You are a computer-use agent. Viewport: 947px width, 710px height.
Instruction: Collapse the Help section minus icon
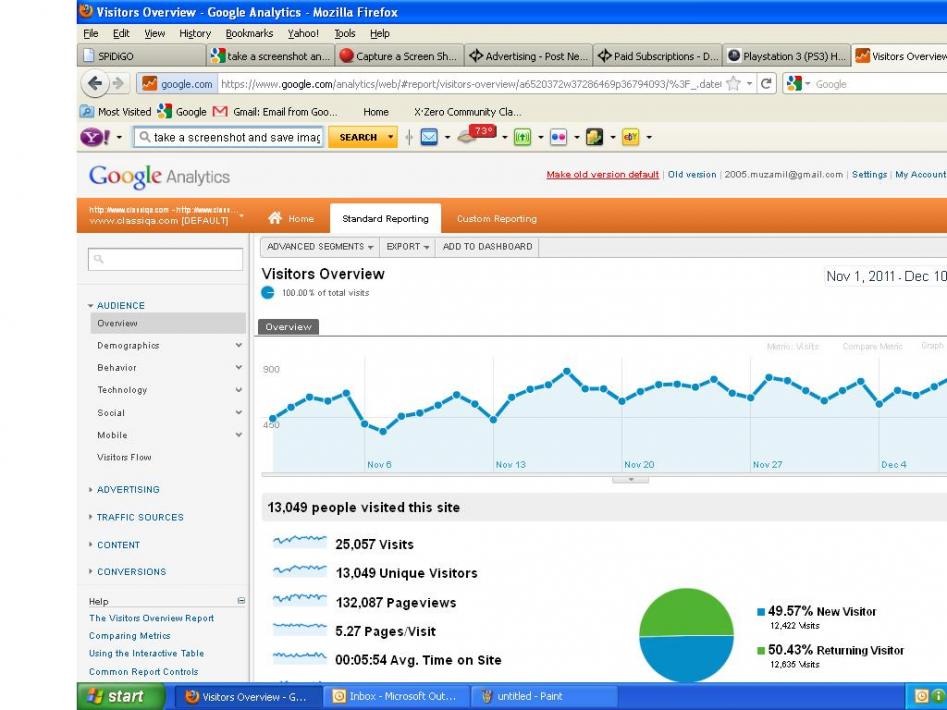click(241, 601)
